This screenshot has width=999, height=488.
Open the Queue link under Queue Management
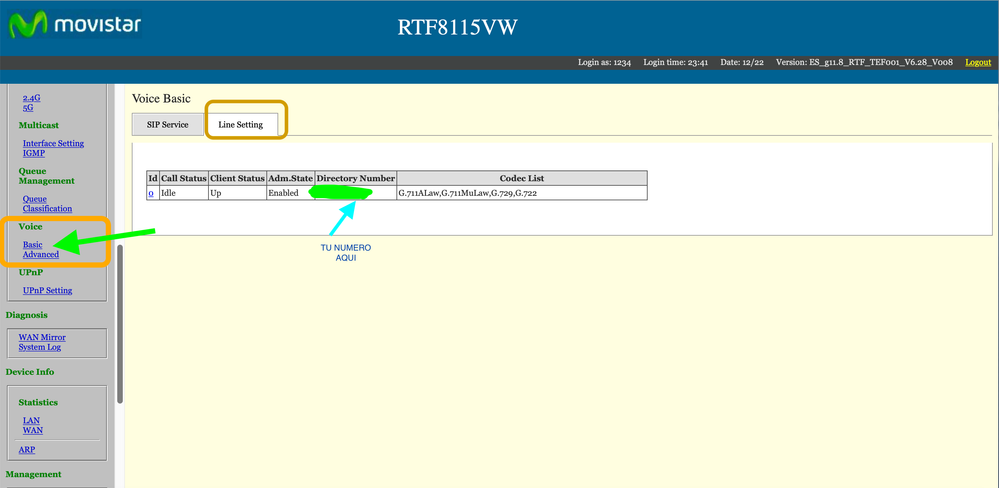coord(35,199)
